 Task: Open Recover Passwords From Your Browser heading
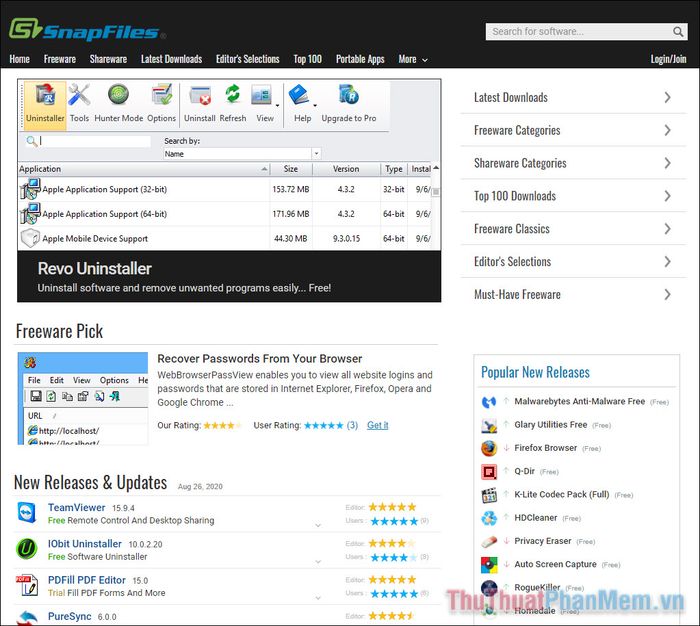tap(259, 359)
